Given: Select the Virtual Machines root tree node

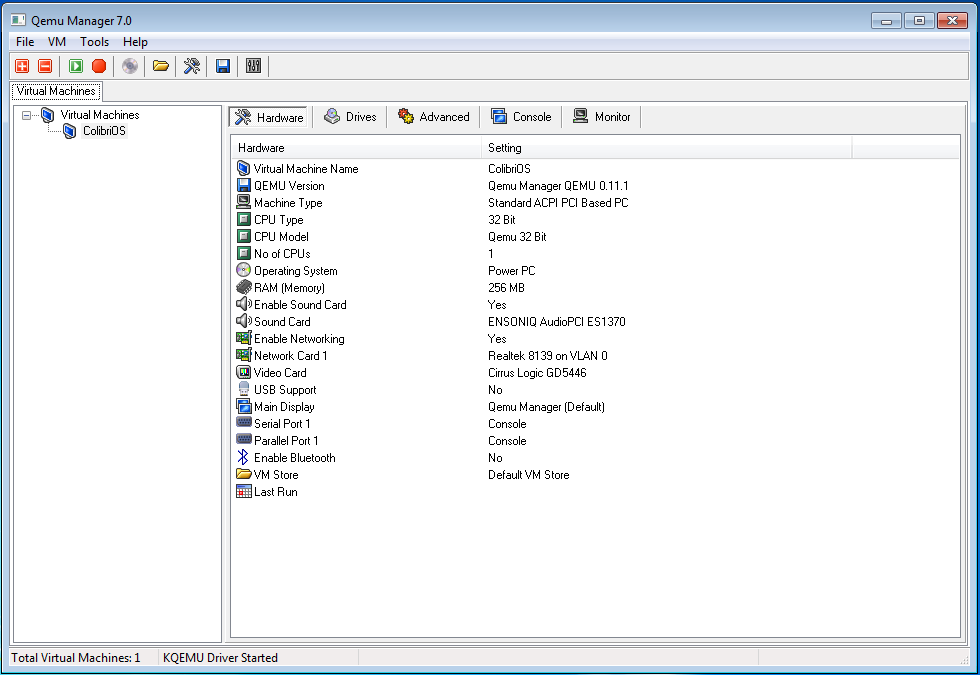Looking at the screenshot, I should 99,115.
